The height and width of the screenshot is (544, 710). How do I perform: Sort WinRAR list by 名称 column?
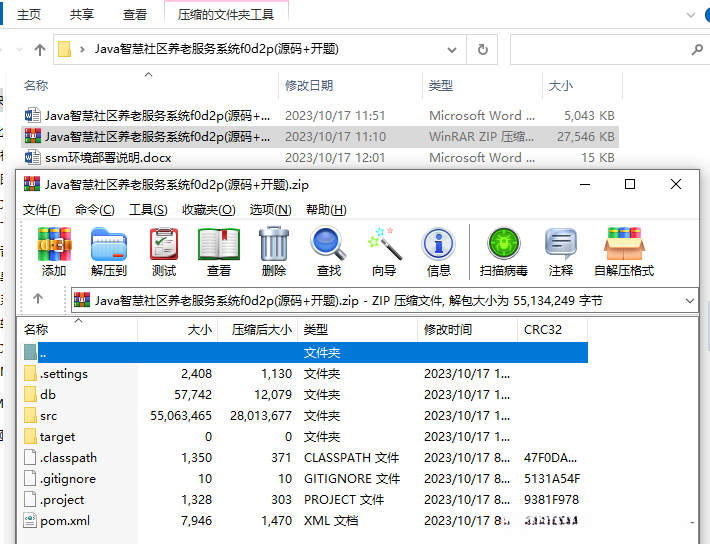click(x=78, y=329)
